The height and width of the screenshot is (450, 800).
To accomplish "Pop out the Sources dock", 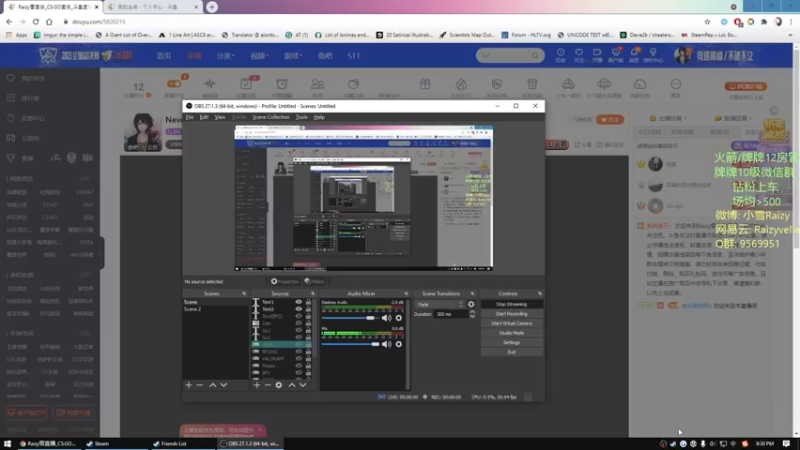I will (x=312, y=294).
